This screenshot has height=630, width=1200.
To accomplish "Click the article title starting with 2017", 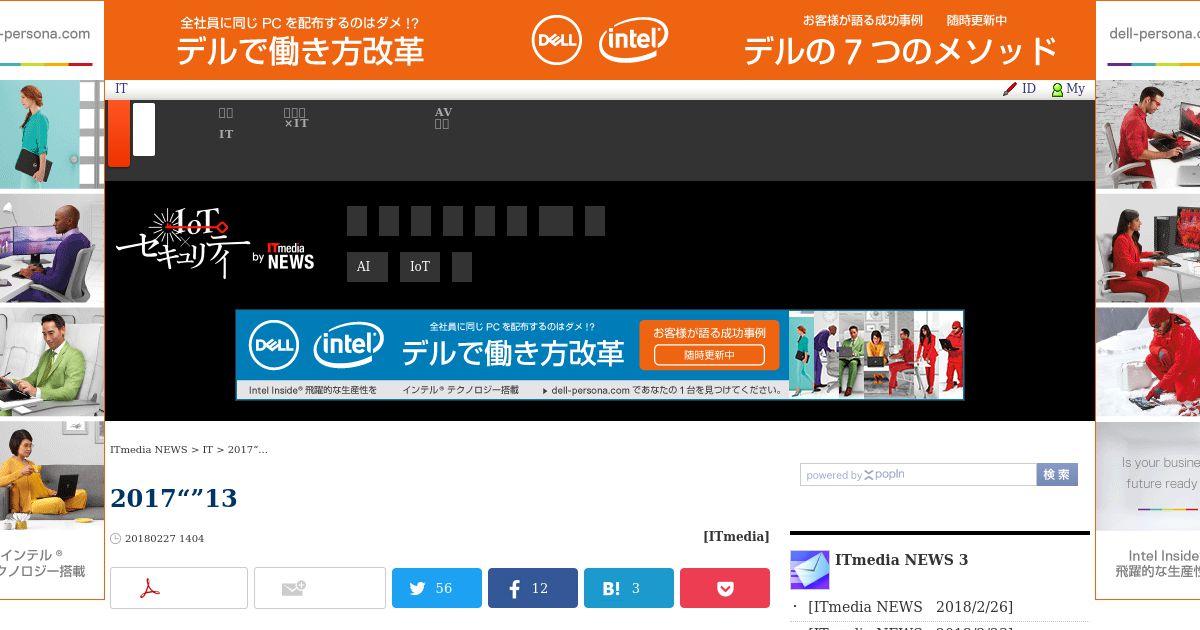I will click(x=173, y=498).
